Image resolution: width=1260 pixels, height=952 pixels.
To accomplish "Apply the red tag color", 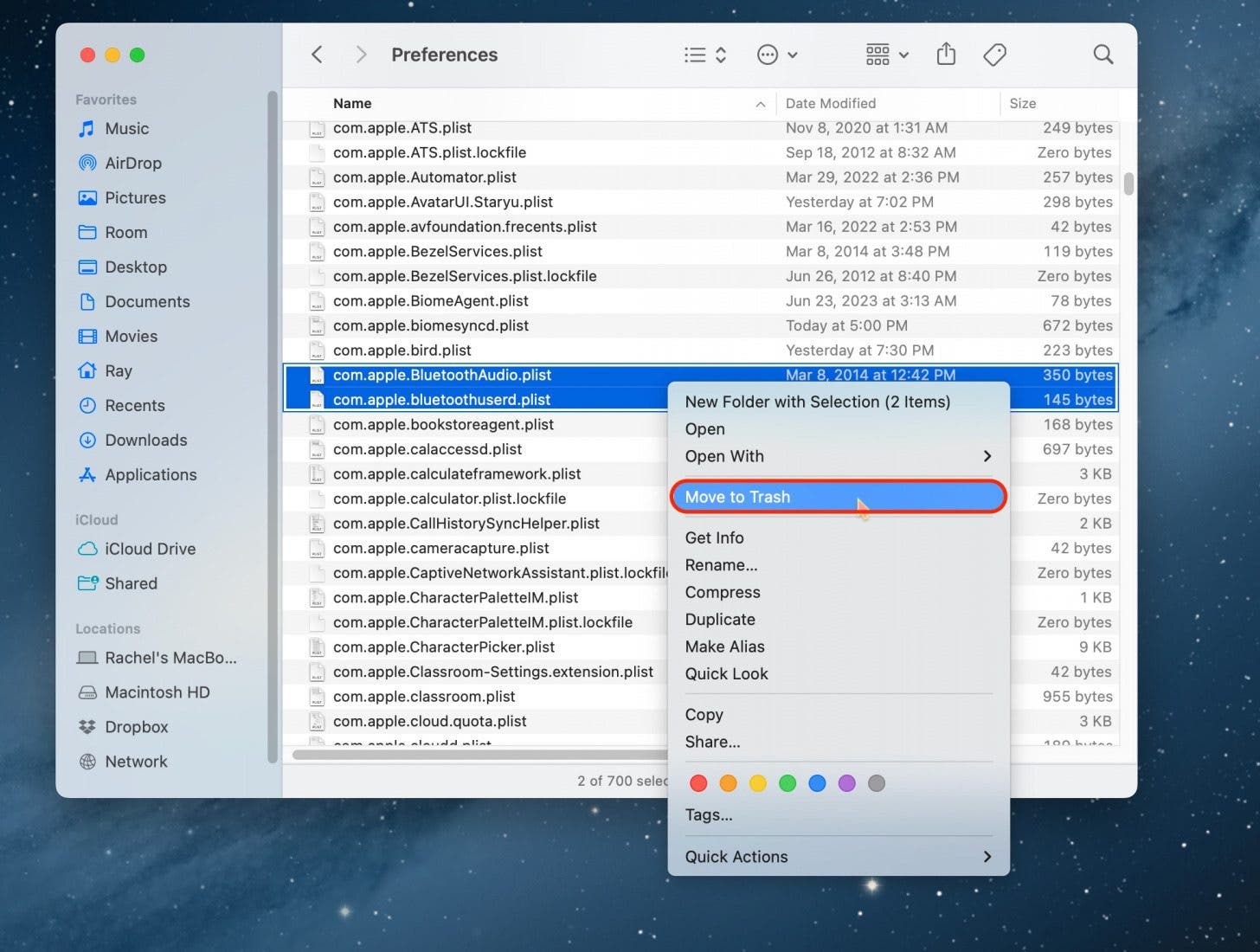I will click(698, 783).
